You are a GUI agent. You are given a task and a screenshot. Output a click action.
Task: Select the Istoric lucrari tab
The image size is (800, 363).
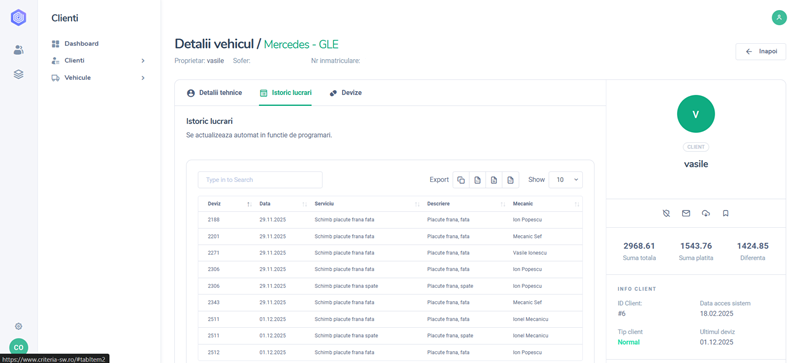(x=285, y=93)
